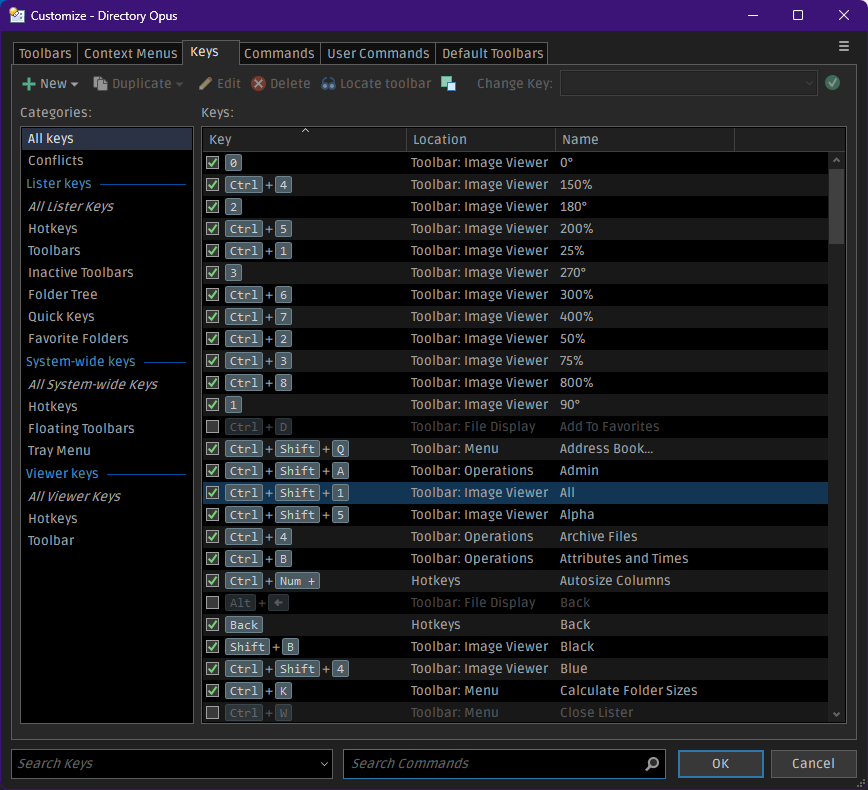The height and width of the screenshot is (790, 868).
Task: Click the keys list scrollbar thumb
Action: (x=836, y=206)
